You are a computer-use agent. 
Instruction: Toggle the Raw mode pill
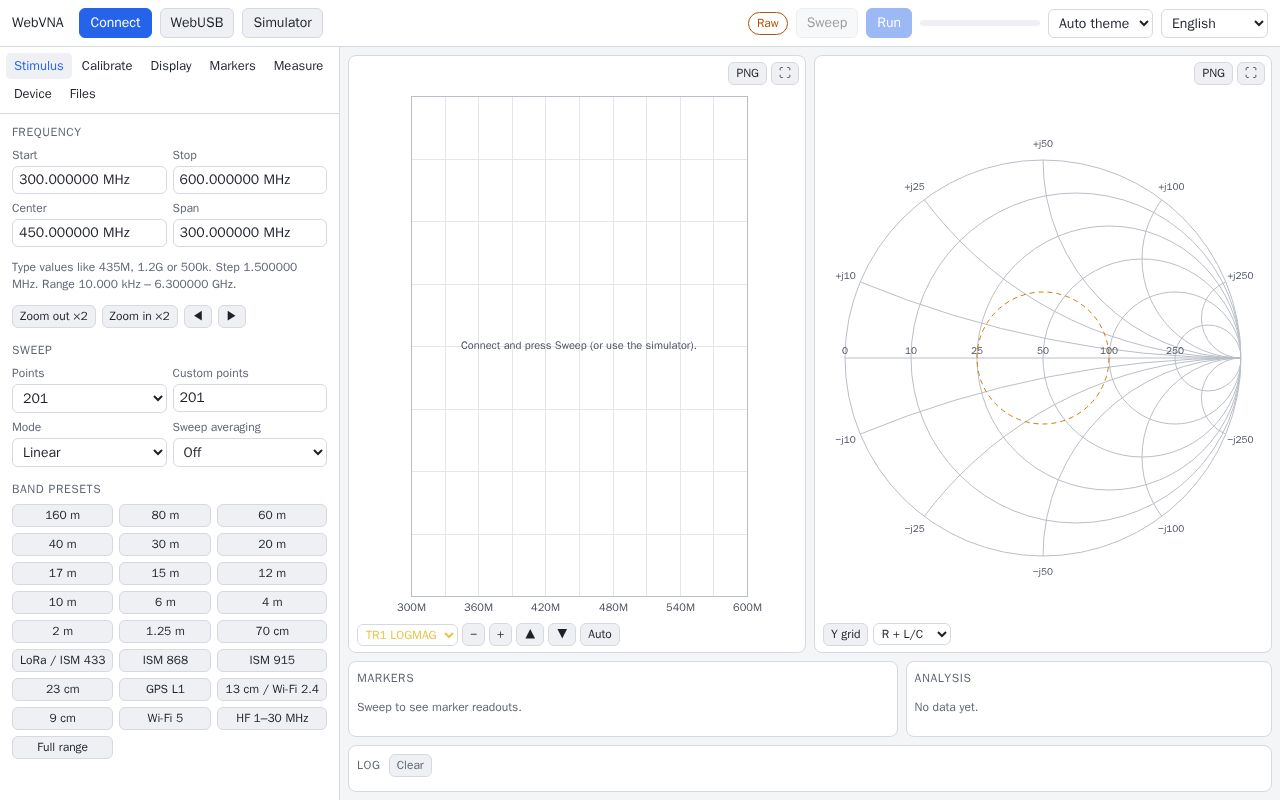point(768,23)
